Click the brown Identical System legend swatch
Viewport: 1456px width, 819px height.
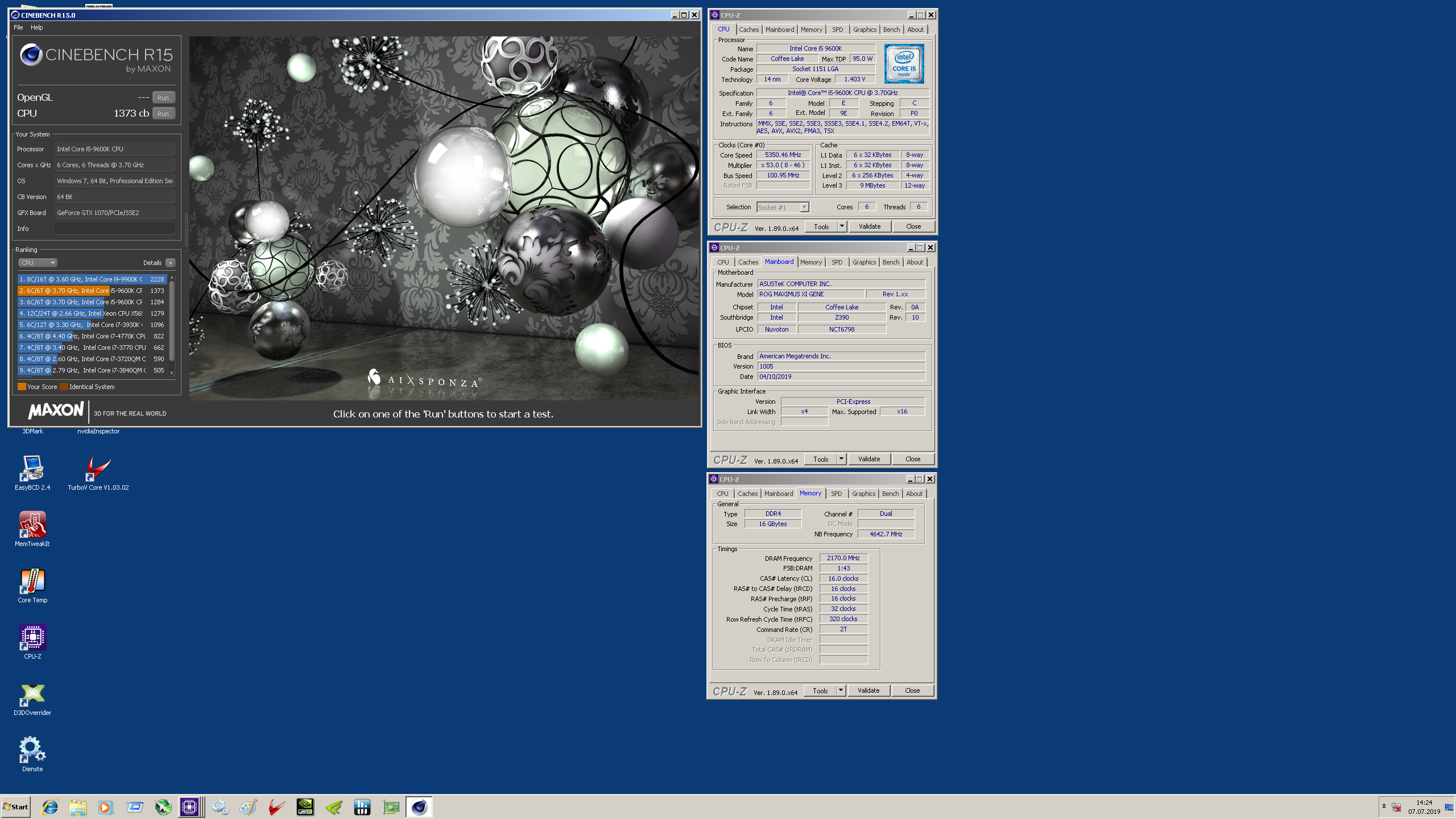click(64, 387)
